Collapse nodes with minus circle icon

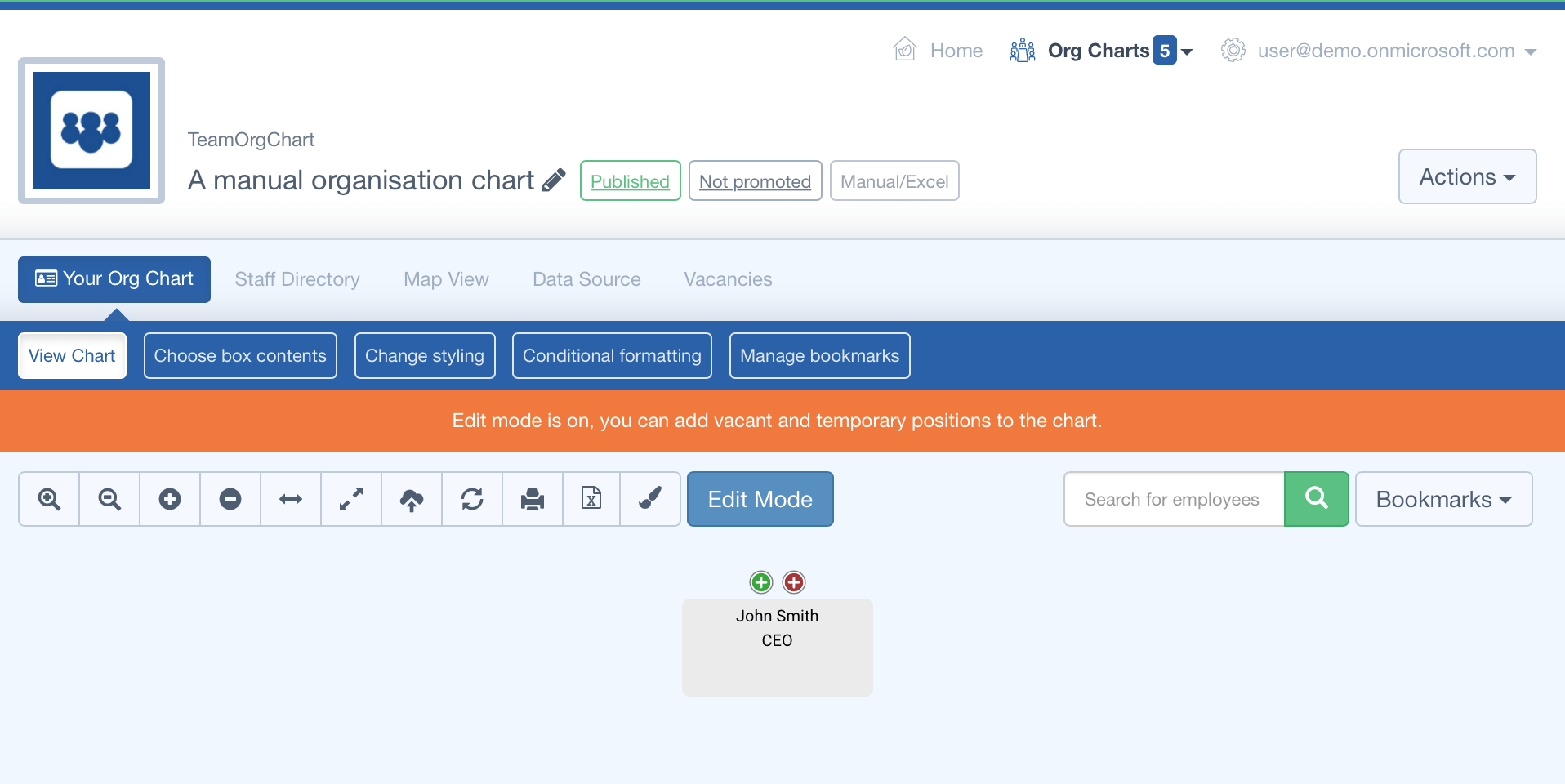click(x=230, y=499)
